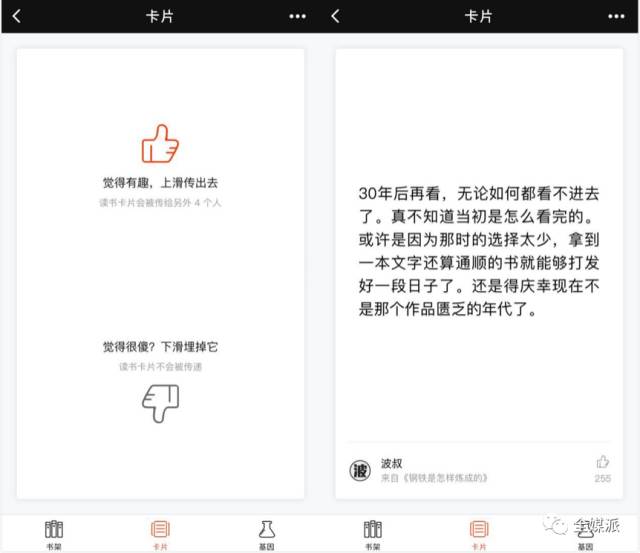Tap the 觉得很傻？下滑埋掉它 text

click(160, 347)
